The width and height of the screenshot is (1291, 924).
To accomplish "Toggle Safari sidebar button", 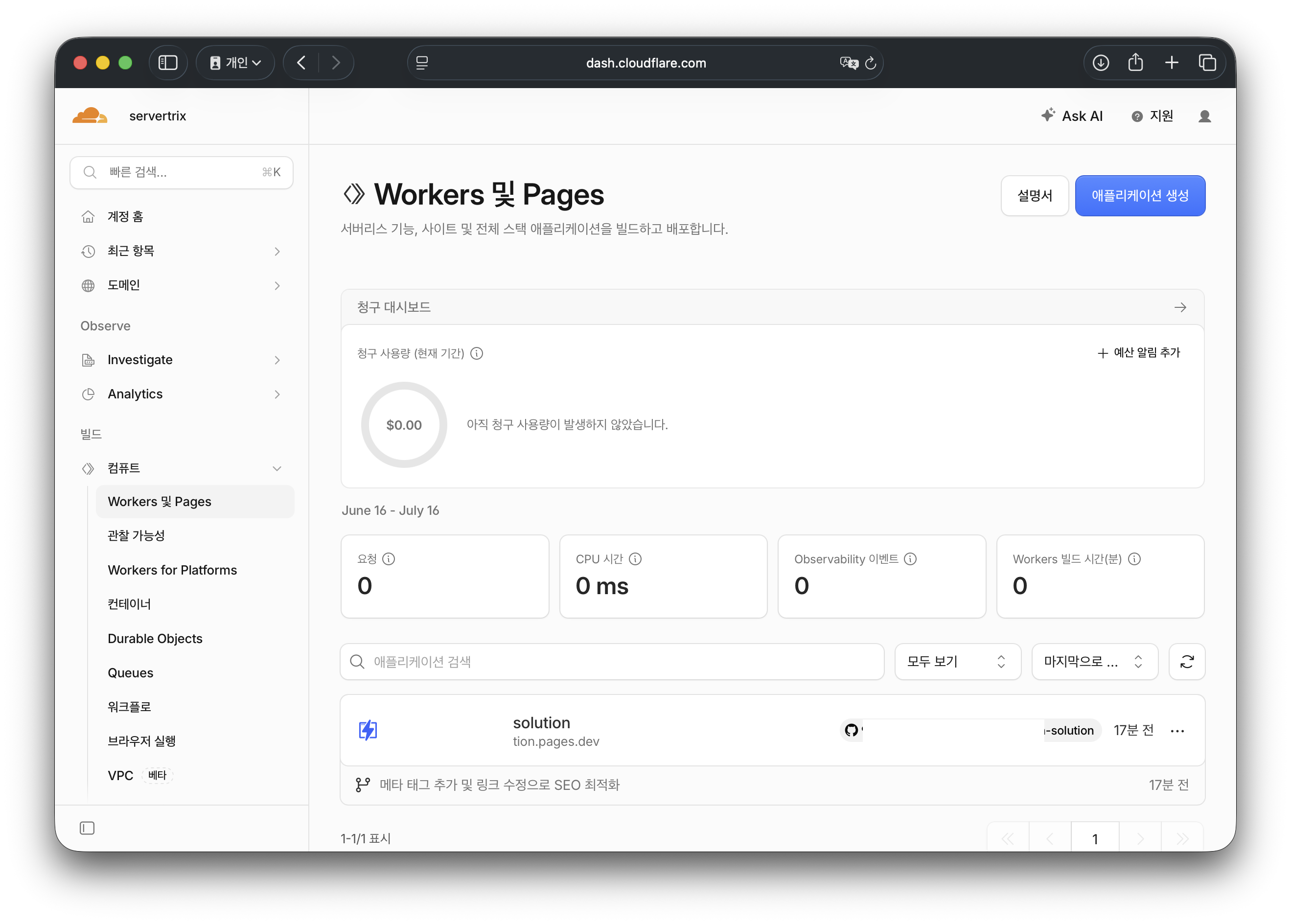I will click(x=168, y=63).
